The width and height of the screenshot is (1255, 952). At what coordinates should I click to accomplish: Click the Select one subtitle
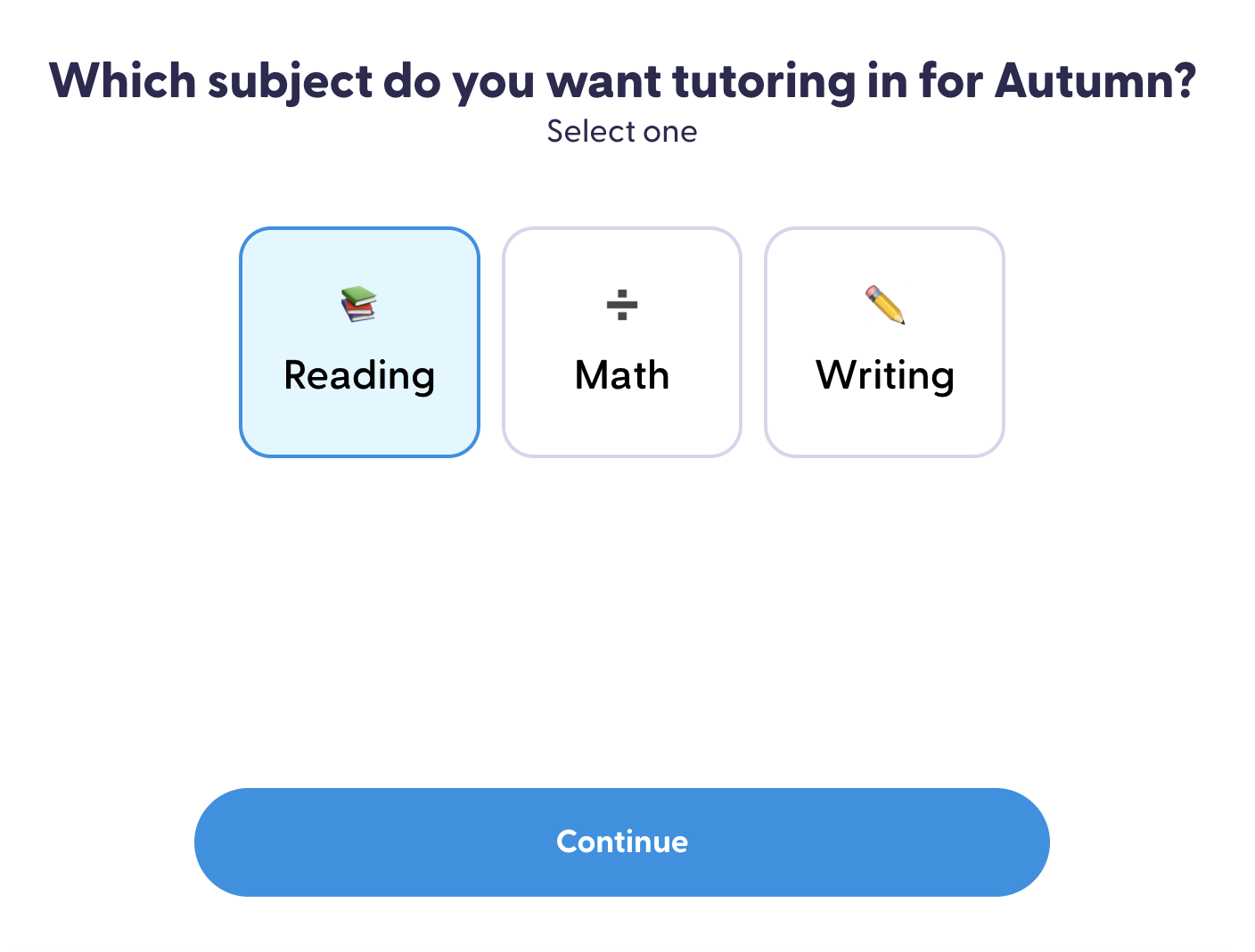[621, 131]
